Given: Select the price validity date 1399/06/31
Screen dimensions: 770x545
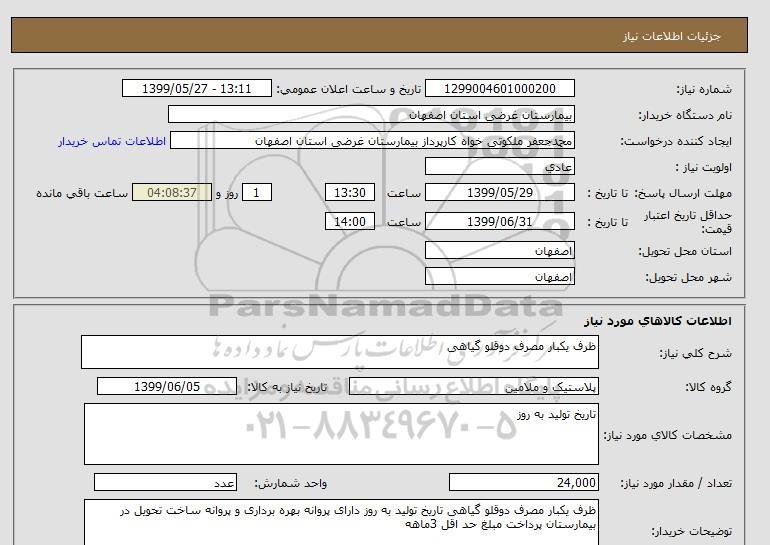Looking at the screenshot, I should (x=500, y=221).
